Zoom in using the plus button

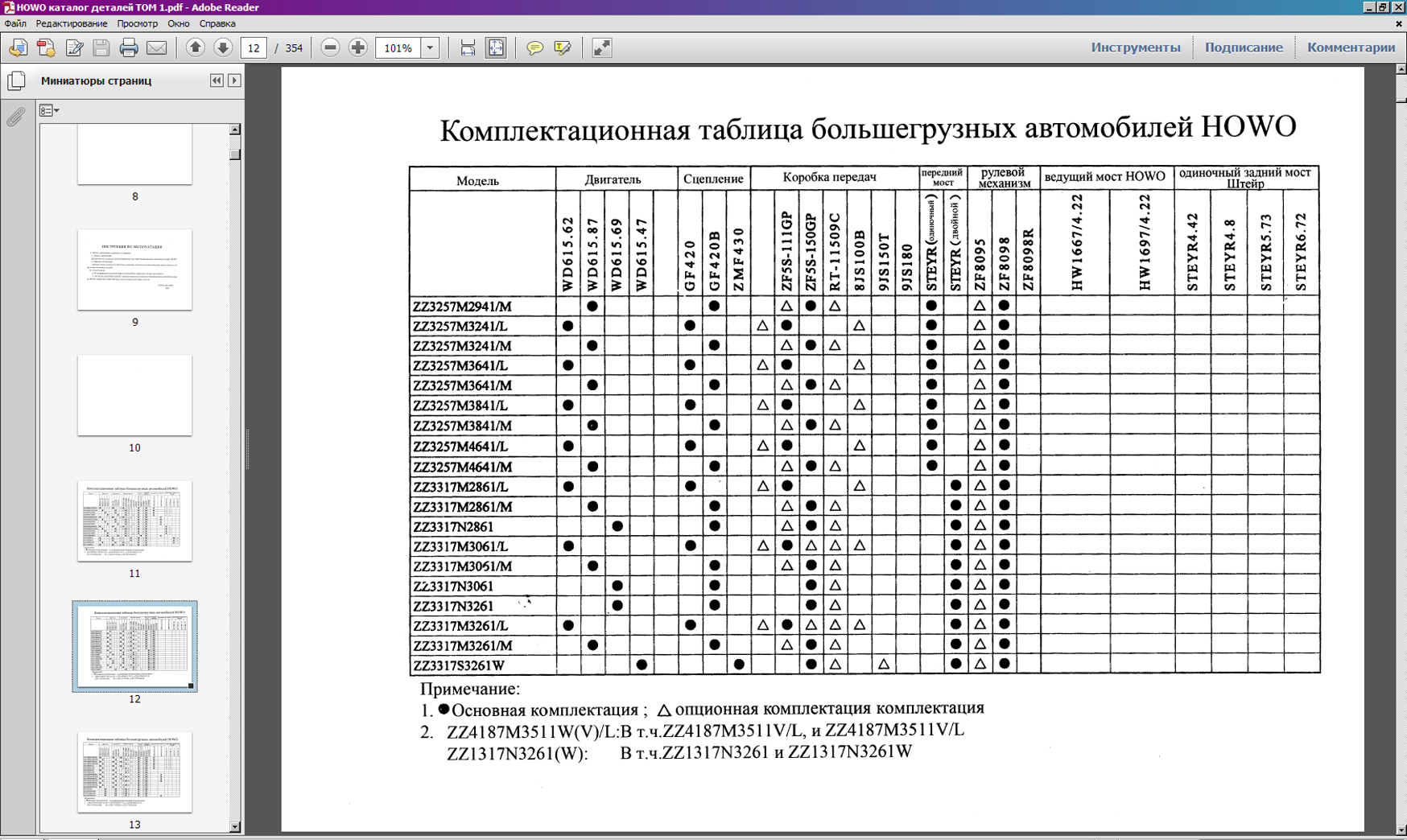coord(358,48)
